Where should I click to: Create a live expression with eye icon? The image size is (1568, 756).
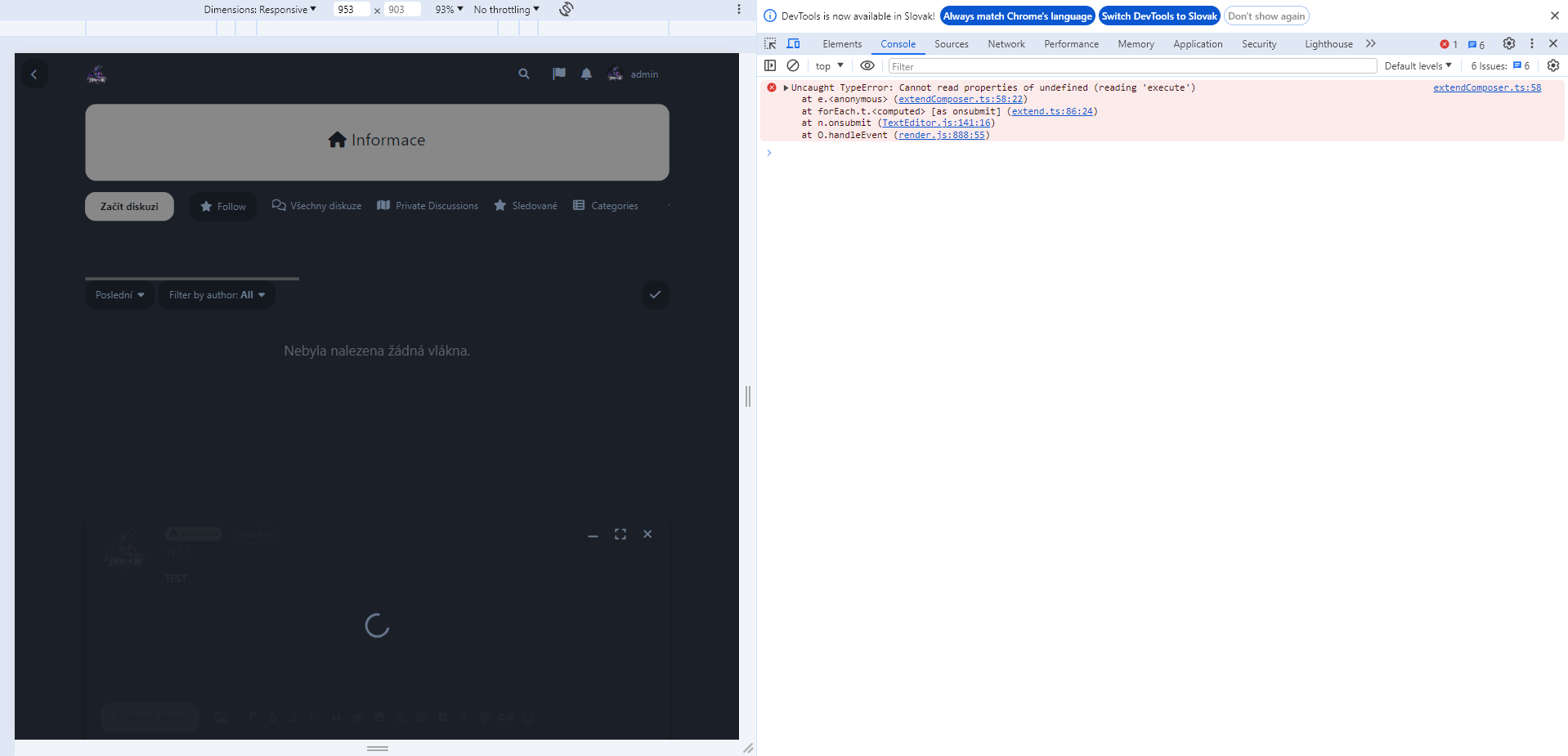(867, 65)
